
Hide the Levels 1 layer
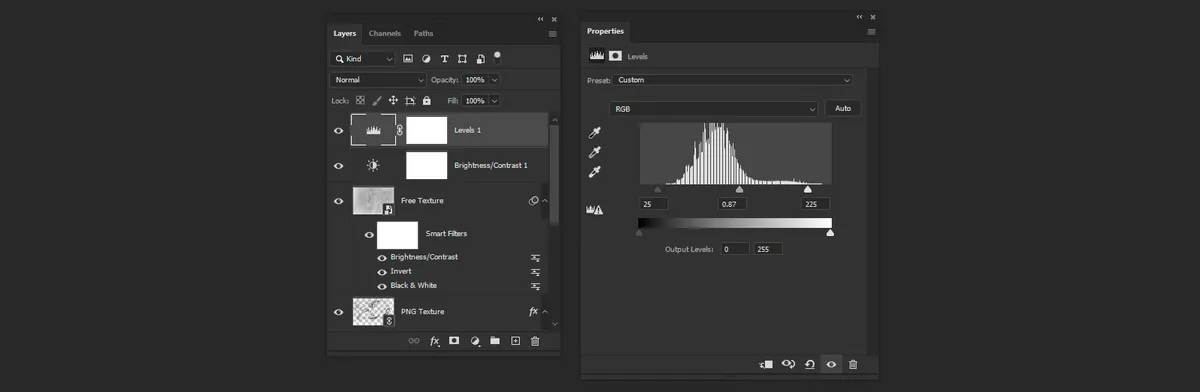(338, 130)
